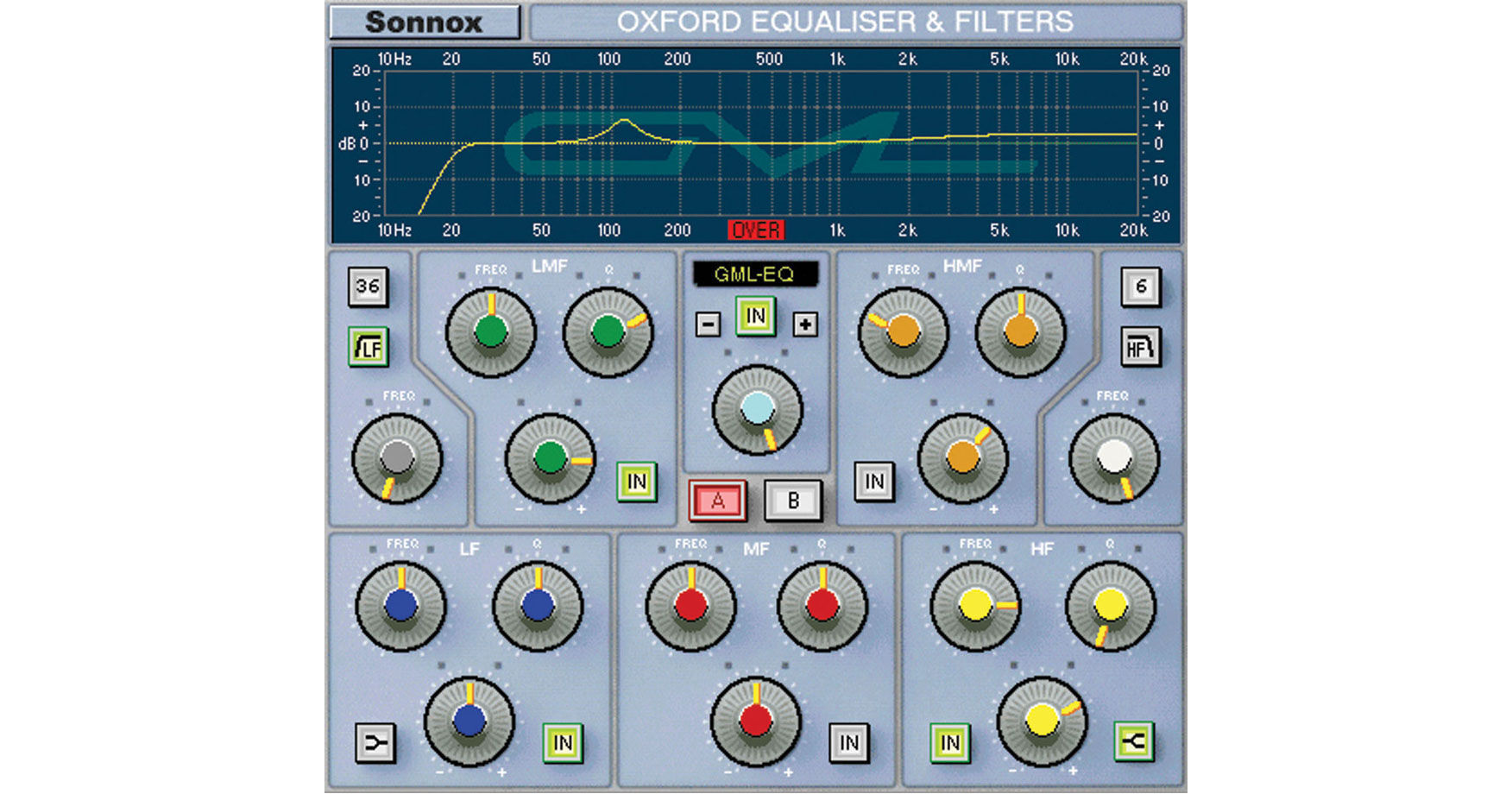Image resolution: width=1512 pixels, height=794 pixels.
Task: Toggle the LF band IN button
Action: (x=563, y=743)
